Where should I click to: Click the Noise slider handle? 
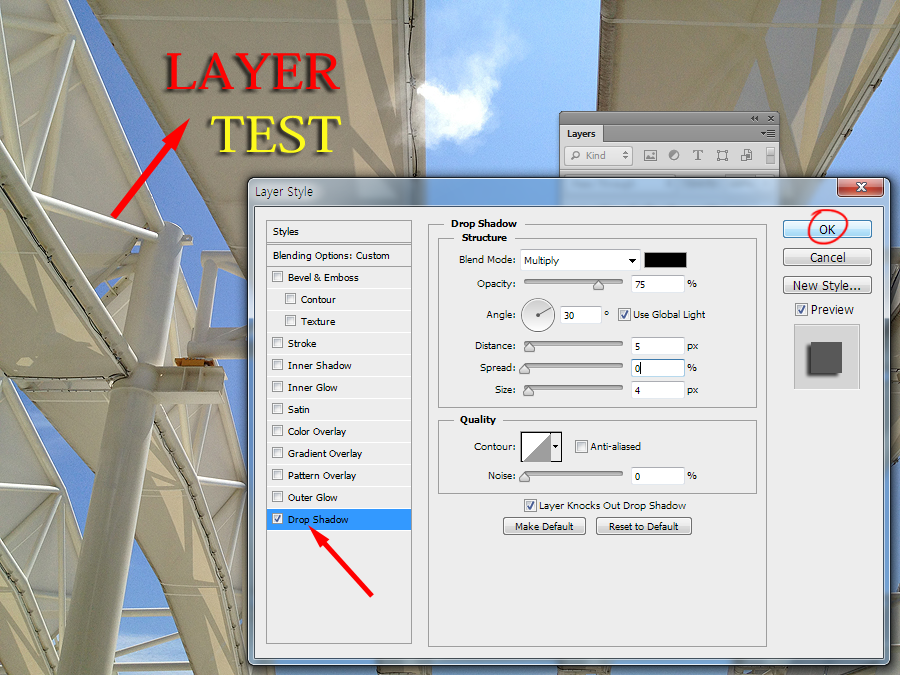click(x=525, y=477)
